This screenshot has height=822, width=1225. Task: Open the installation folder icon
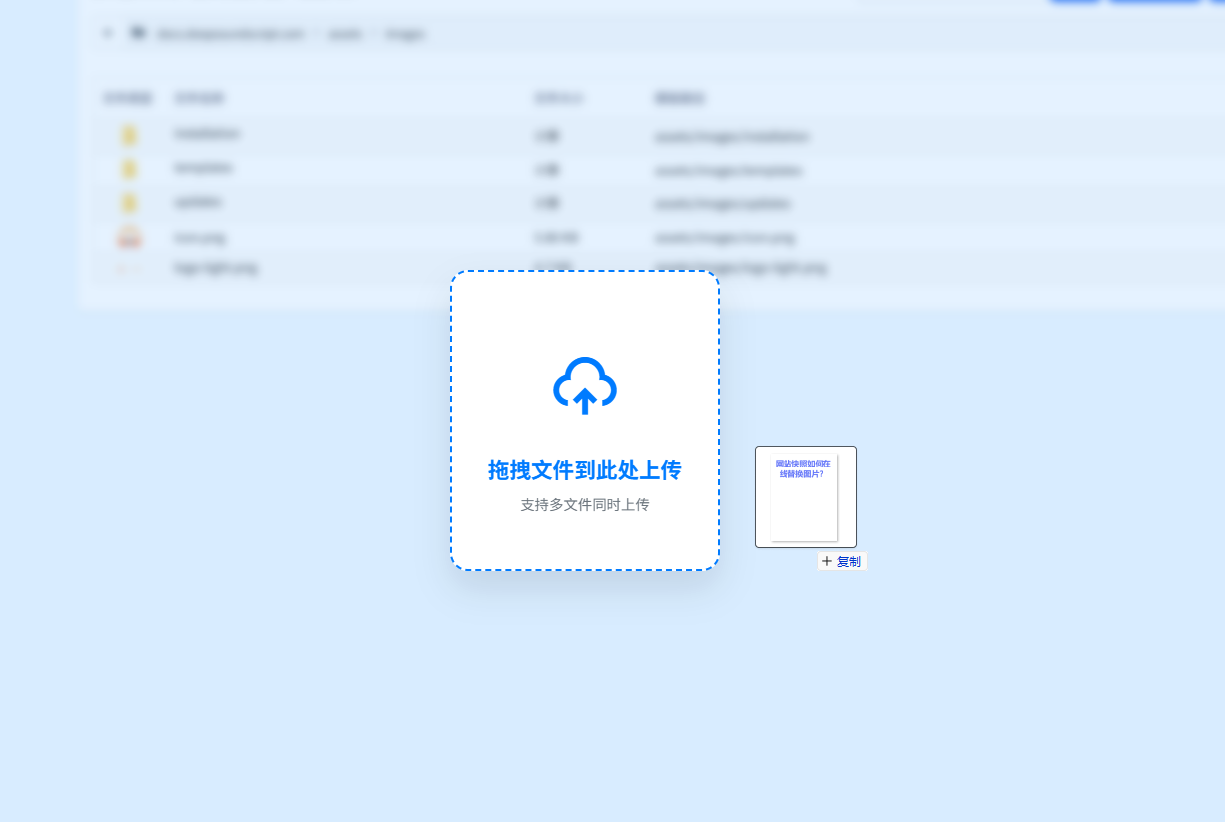tap(128, 134)
